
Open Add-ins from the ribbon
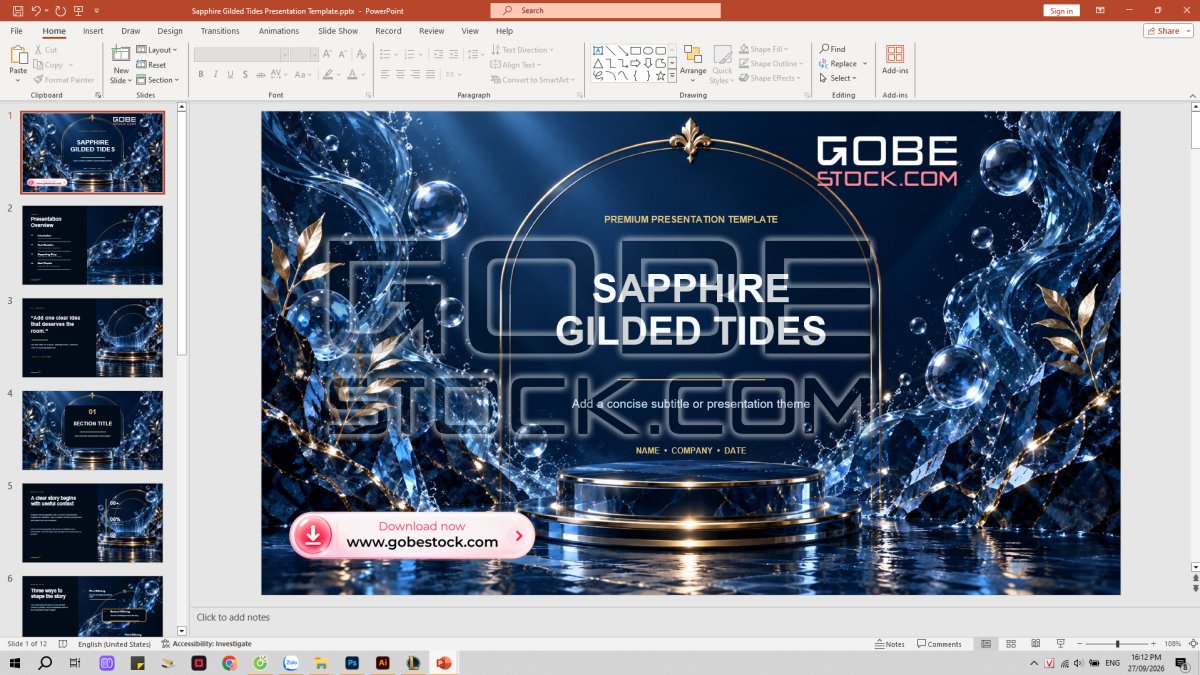[x=895, y=58]
